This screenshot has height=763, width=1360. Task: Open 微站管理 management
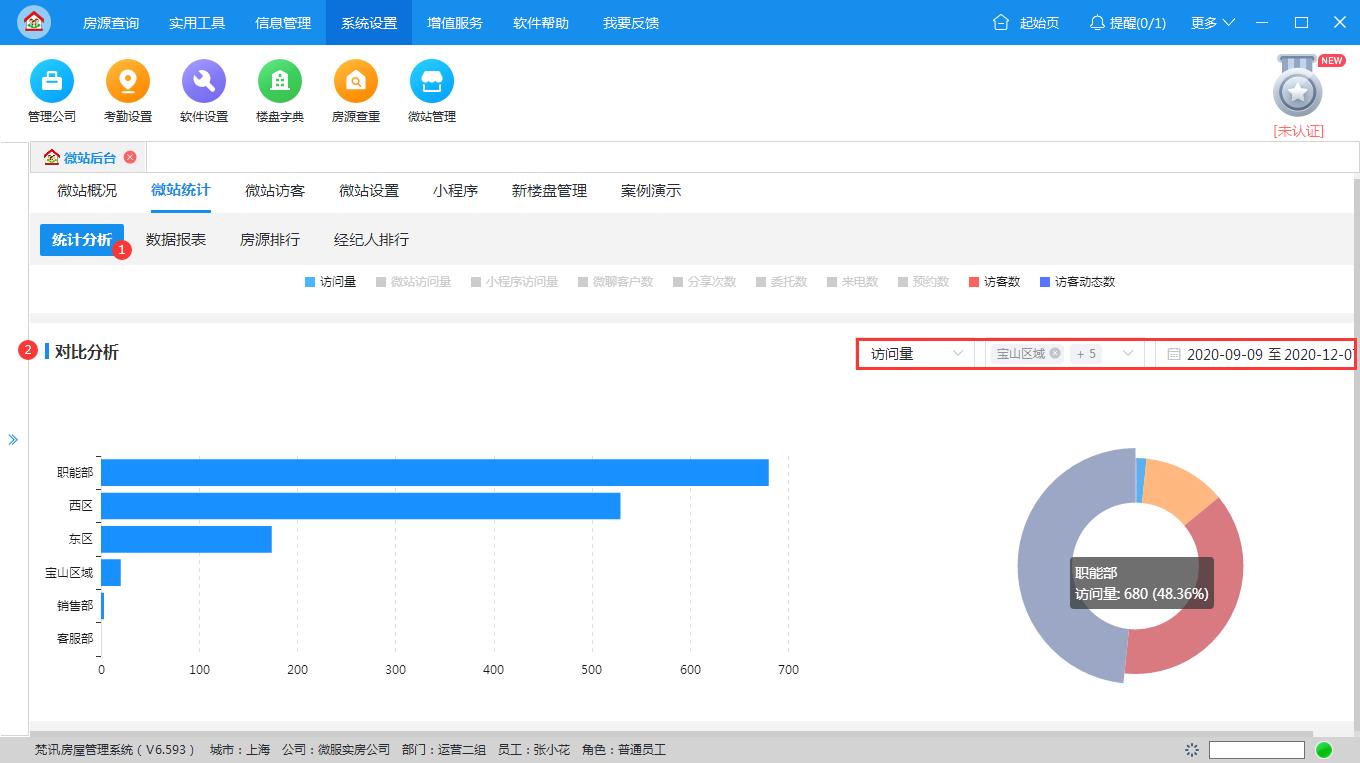tap(431, 91)
